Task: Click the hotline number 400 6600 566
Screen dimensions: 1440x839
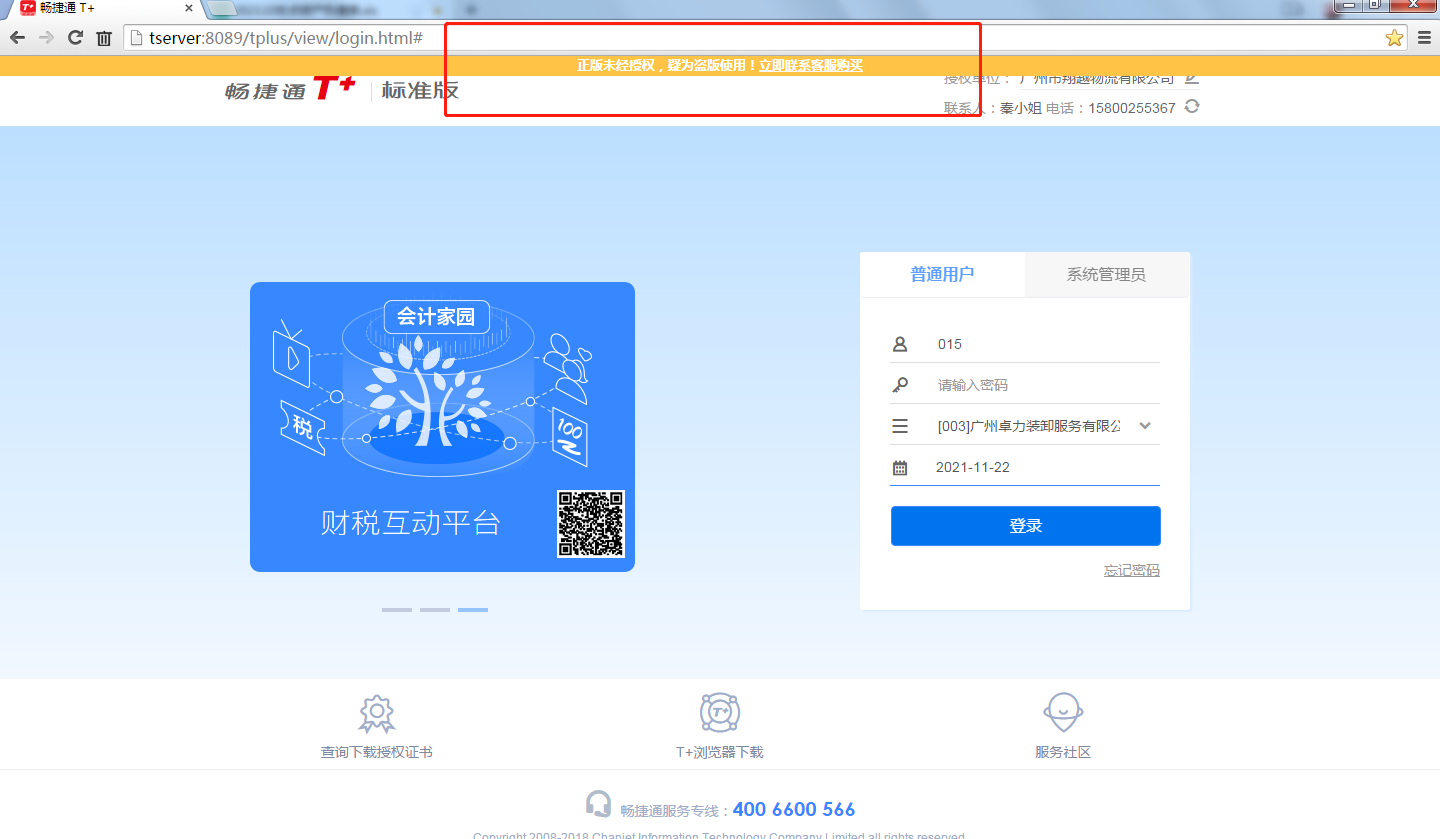Action: click(794, 809)
